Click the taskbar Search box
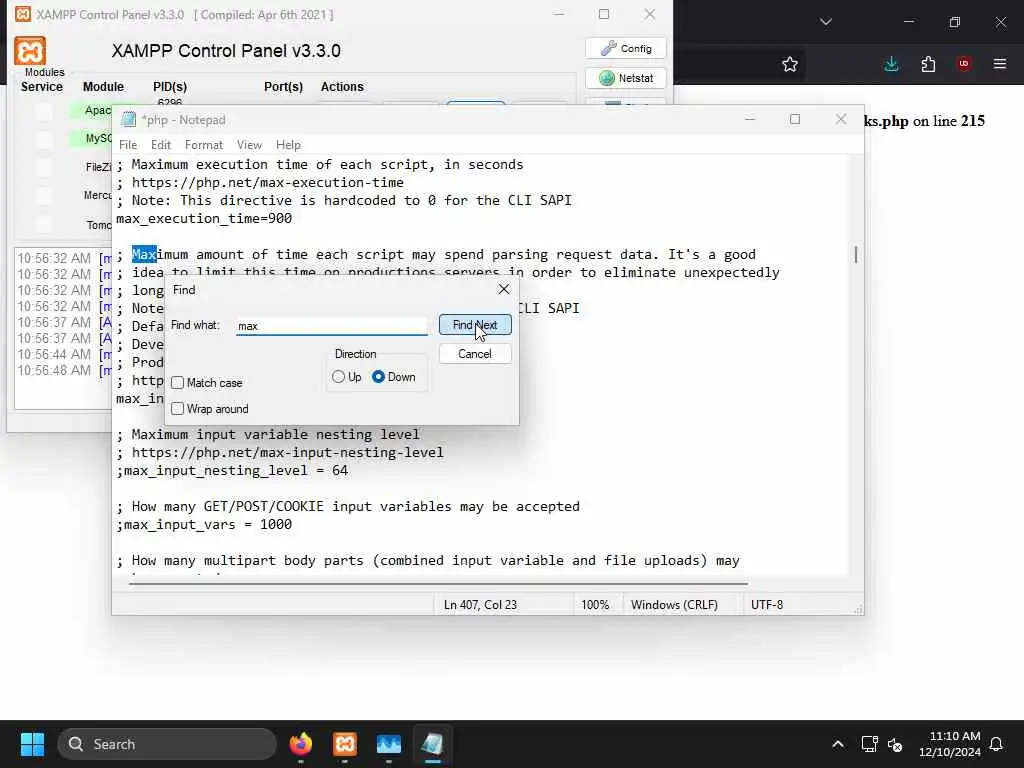 click(167, 744)
